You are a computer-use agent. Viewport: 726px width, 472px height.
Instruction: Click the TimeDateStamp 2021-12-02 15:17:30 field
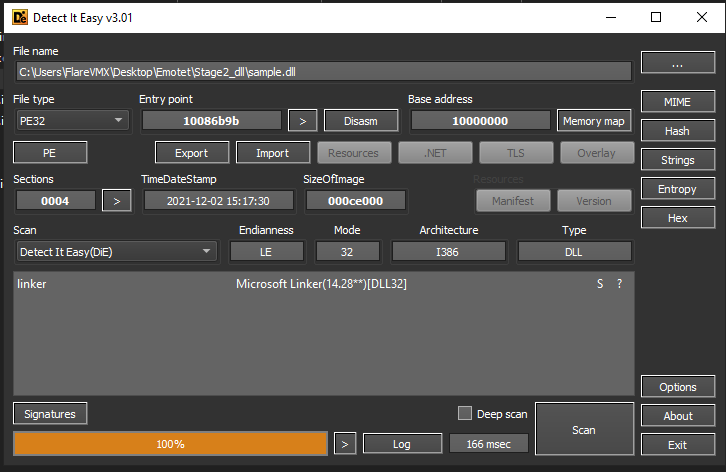[x=218, y=201]
